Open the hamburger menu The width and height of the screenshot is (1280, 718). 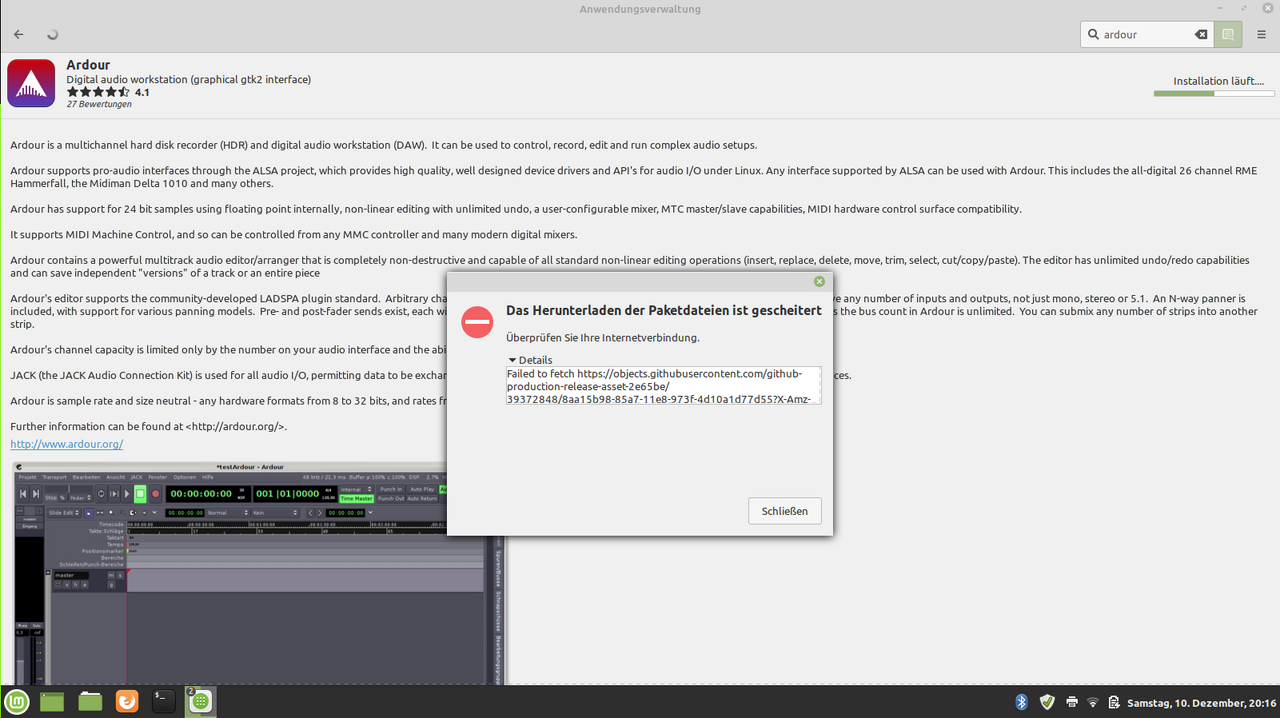pyautogui.click(x=1261, y=34)
